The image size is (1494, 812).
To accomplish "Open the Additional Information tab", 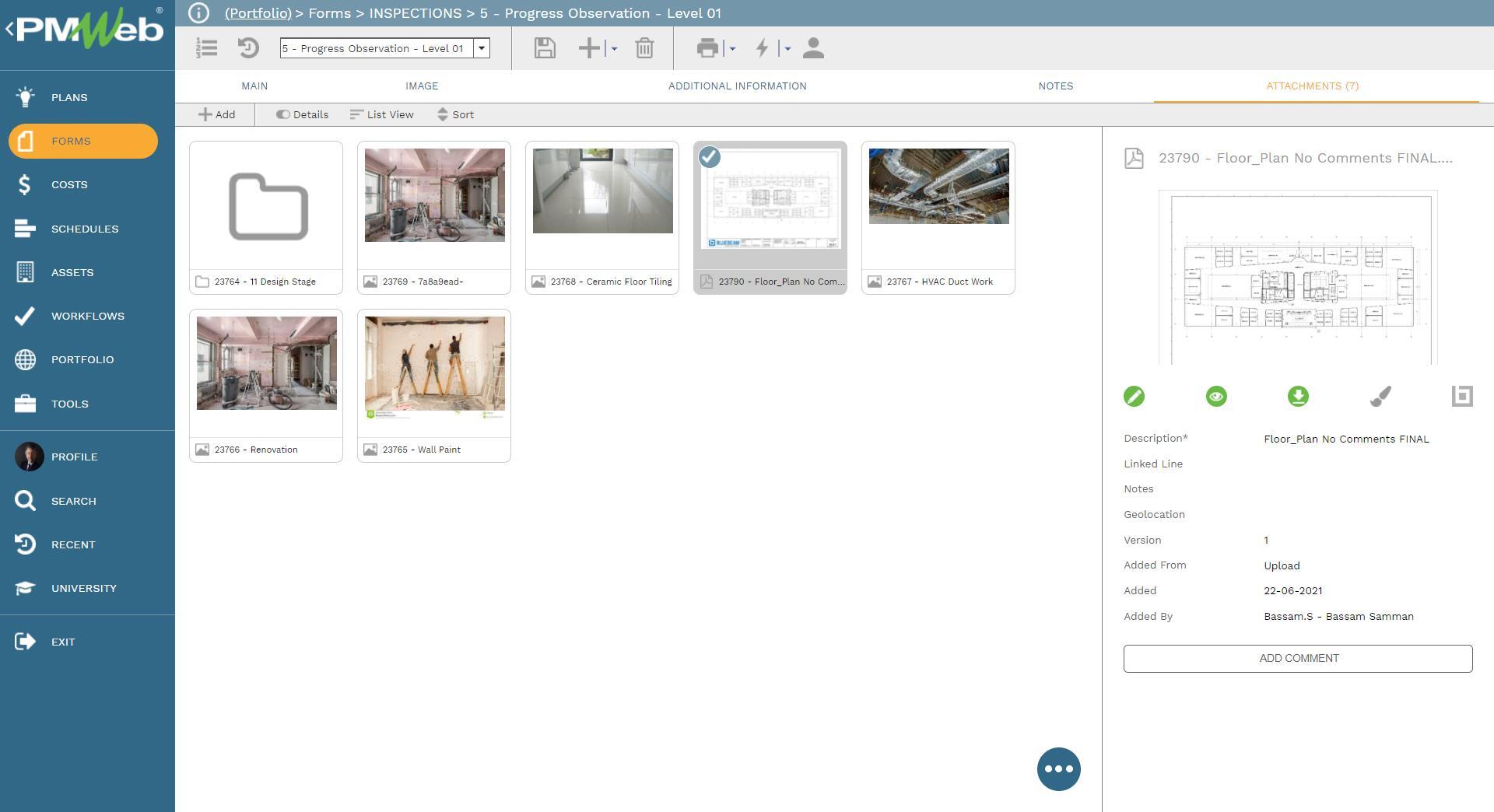I will [x=737, y=86].
